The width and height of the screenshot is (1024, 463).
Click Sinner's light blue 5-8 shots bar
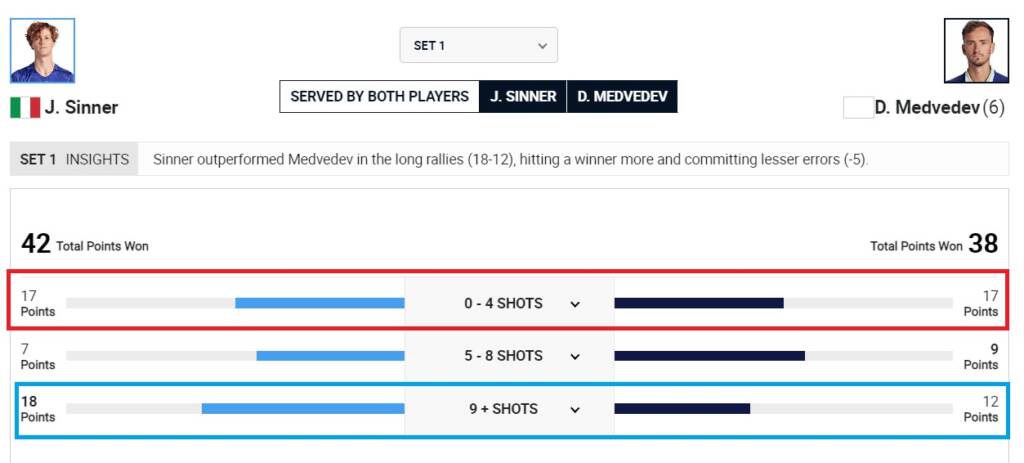330,355
